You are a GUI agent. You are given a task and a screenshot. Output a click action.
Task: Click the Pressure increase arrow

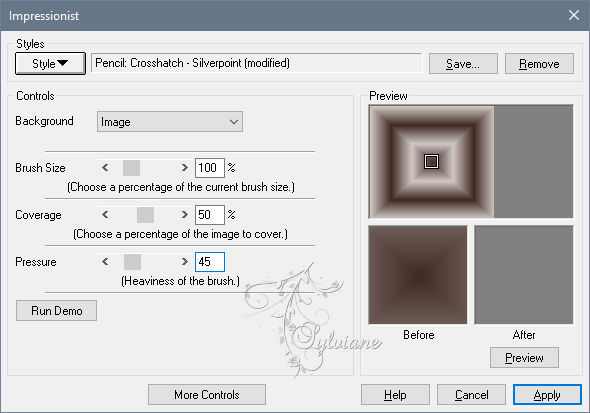(x=184, y=261)
